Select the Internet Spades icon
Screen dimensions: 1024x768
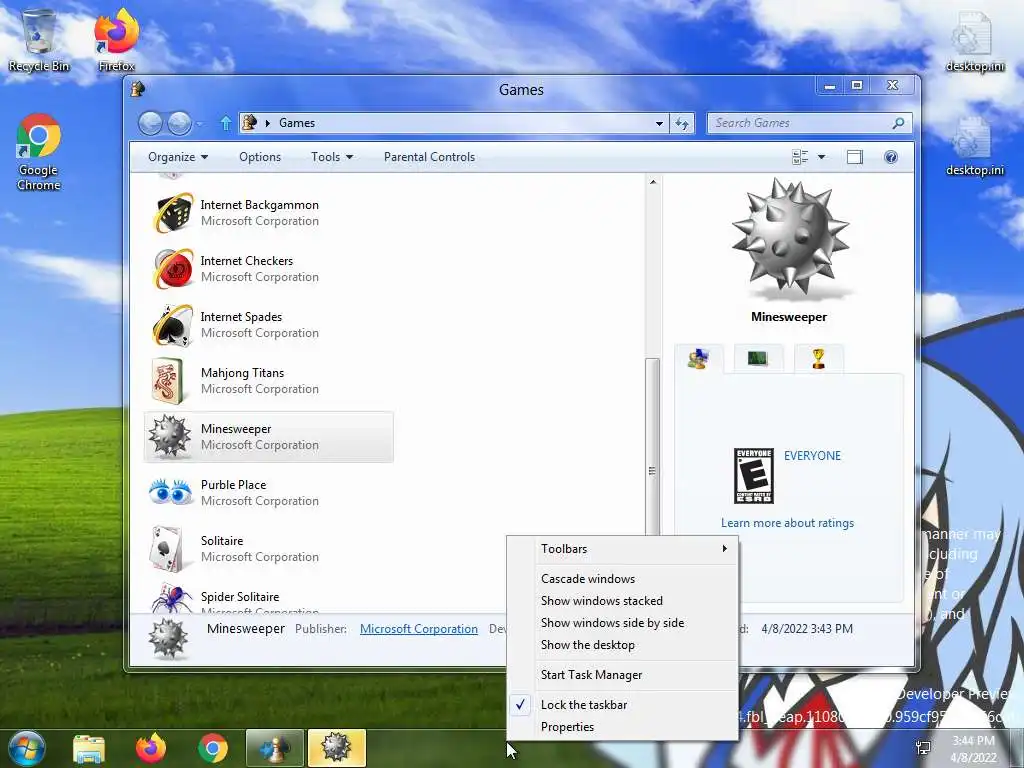click(173, 325)
